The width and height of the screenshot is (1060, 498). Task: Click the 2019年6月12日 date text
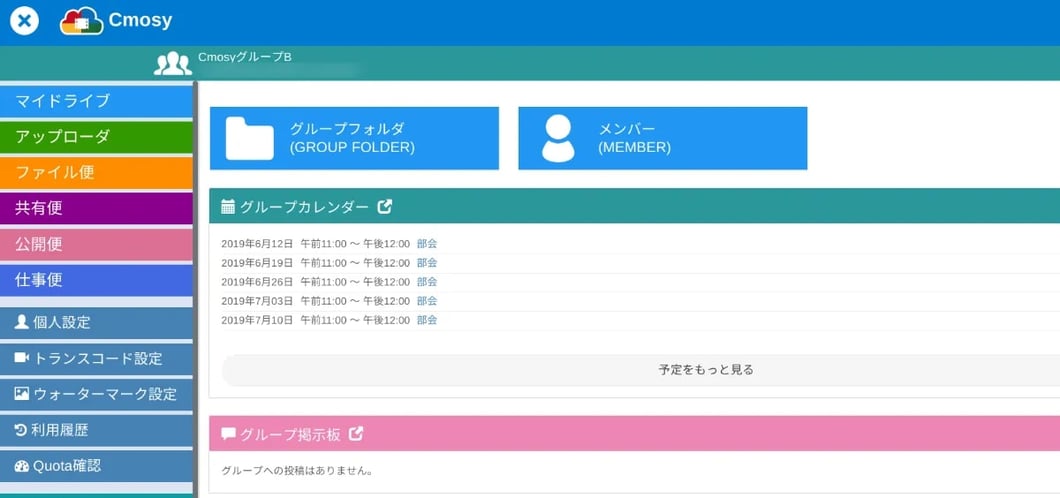pos(257,244)
